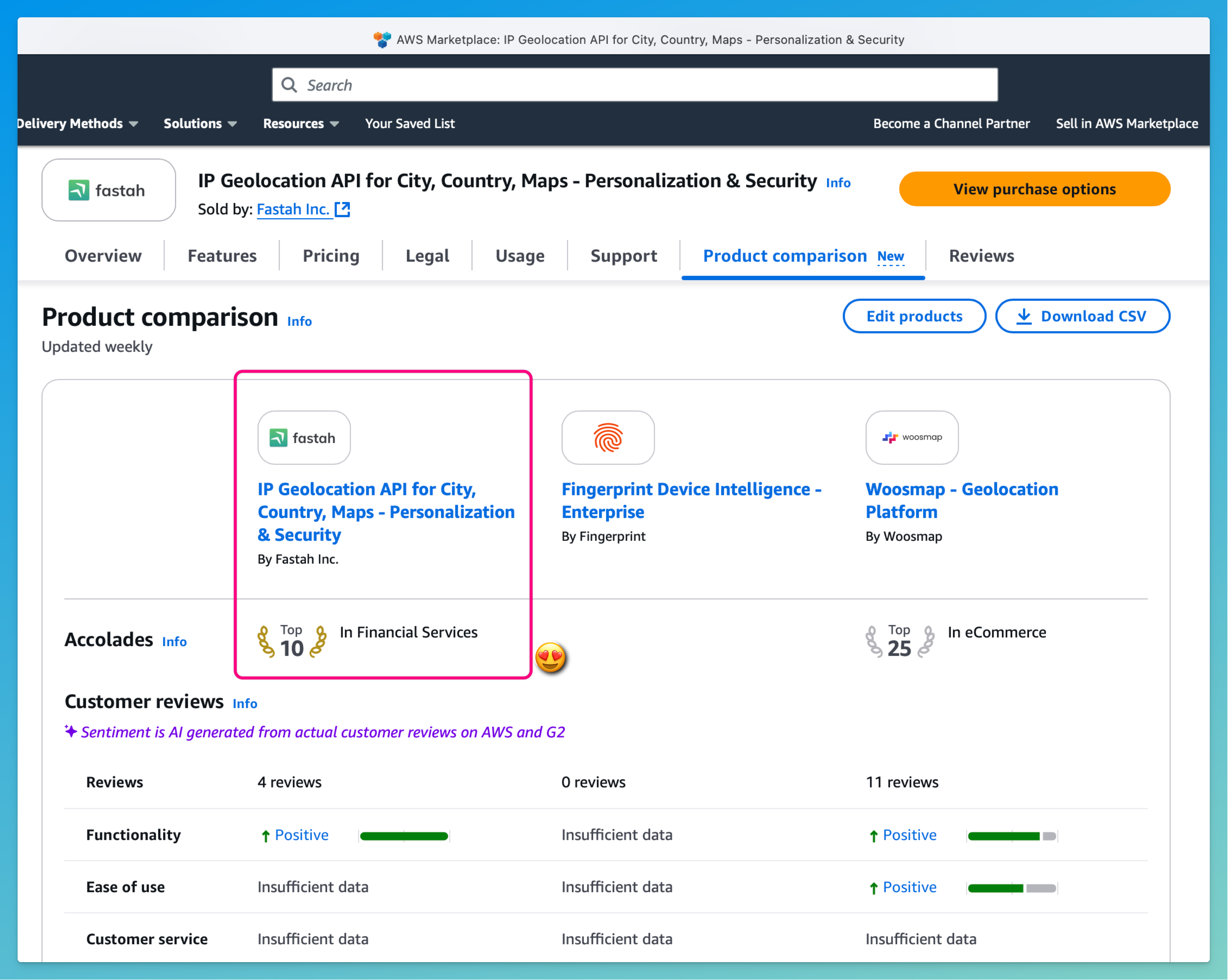Click the Woosmap logo thumbnail
1228x980 pixels.
coord(912,437)
